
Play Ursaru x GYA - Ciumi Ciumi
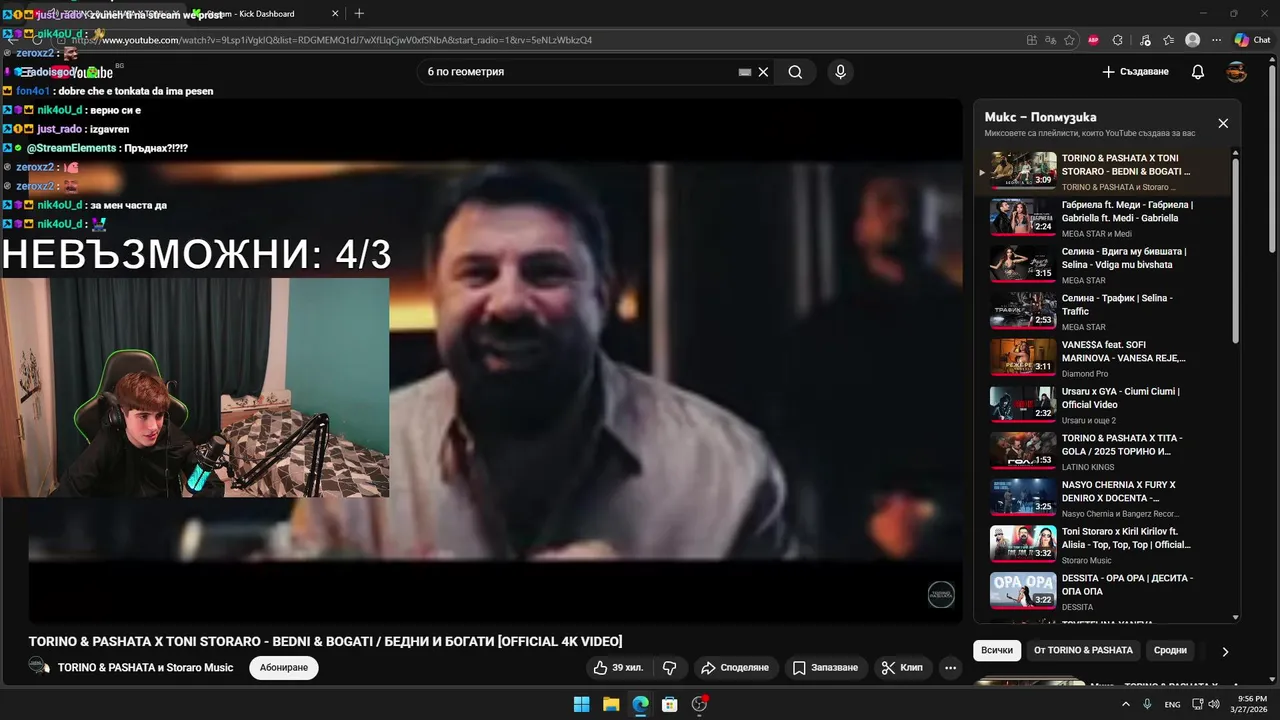(x=1104, y=404)
